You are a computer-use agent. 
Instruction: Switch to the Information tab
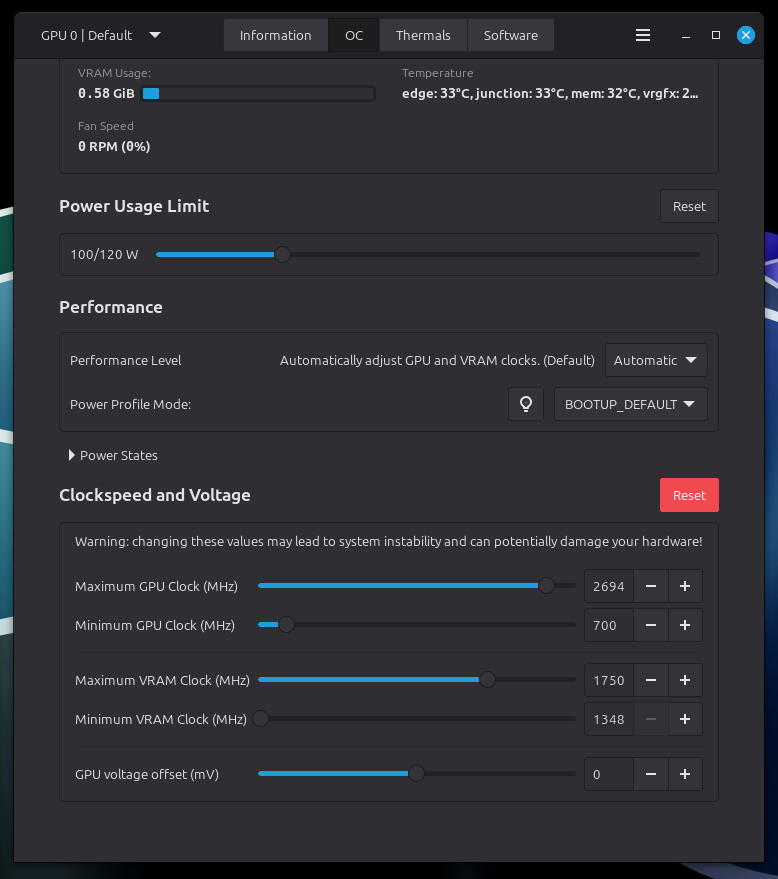[276, 35]
